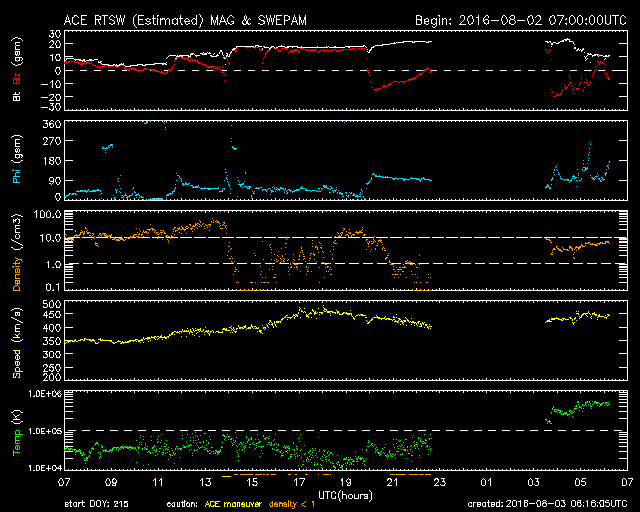Click the '15' hour label on time axis
Viewport: 640px width, 512px height.
click(x=252, y=483)
